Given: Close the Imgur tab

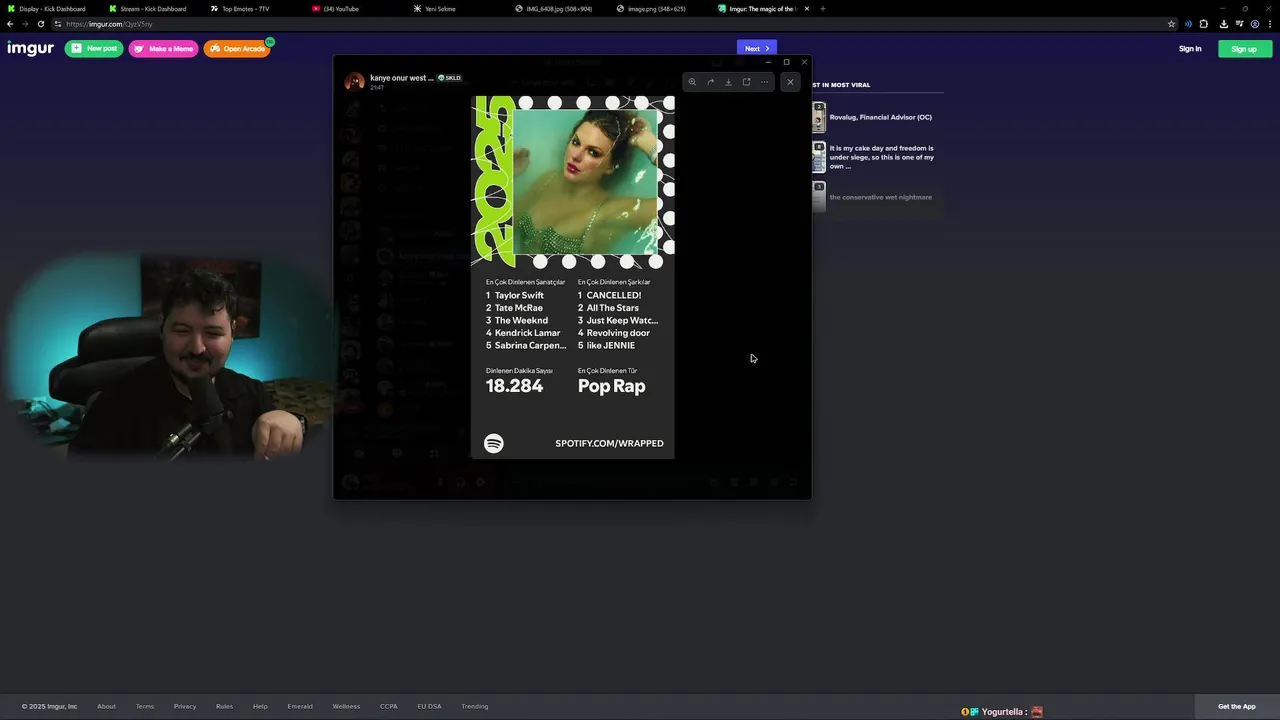Looking at the screenshot, I should (x=807, y=9).
